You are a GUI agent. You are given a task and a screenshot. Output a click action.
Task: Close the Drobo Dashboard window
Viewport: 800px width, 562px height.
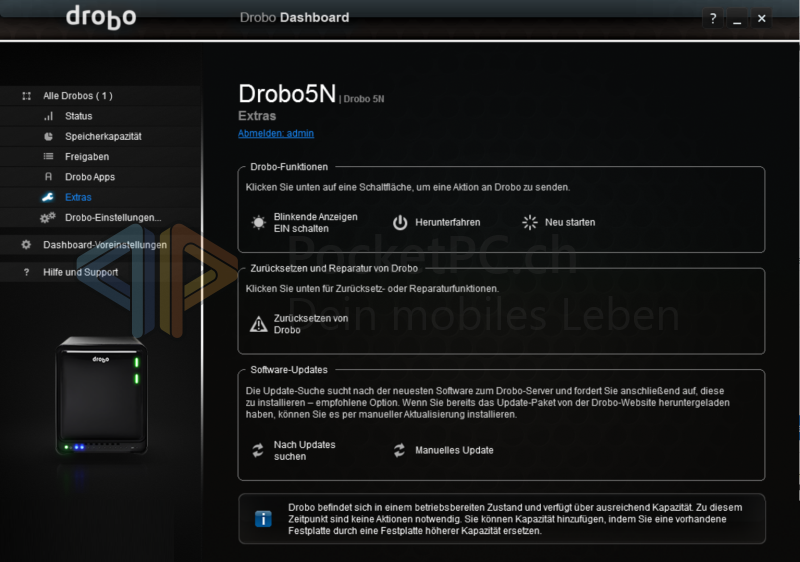tap(762, 18)
